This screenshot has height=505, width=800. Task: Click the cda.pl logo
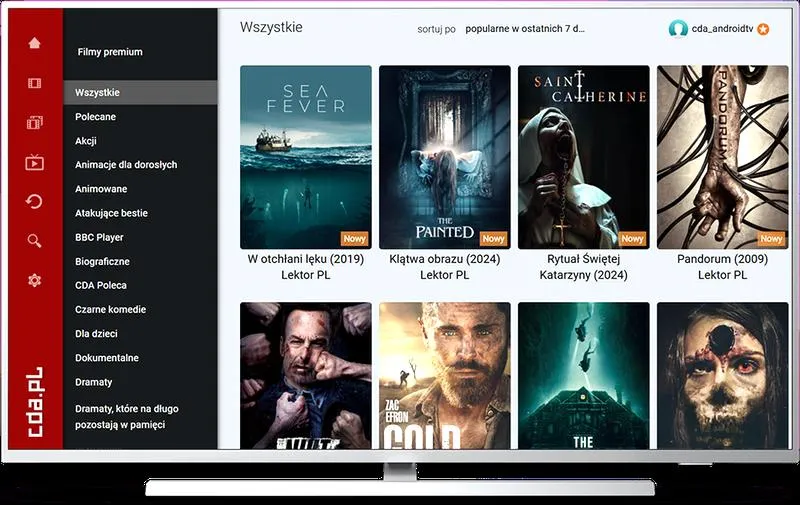(35, 402)
